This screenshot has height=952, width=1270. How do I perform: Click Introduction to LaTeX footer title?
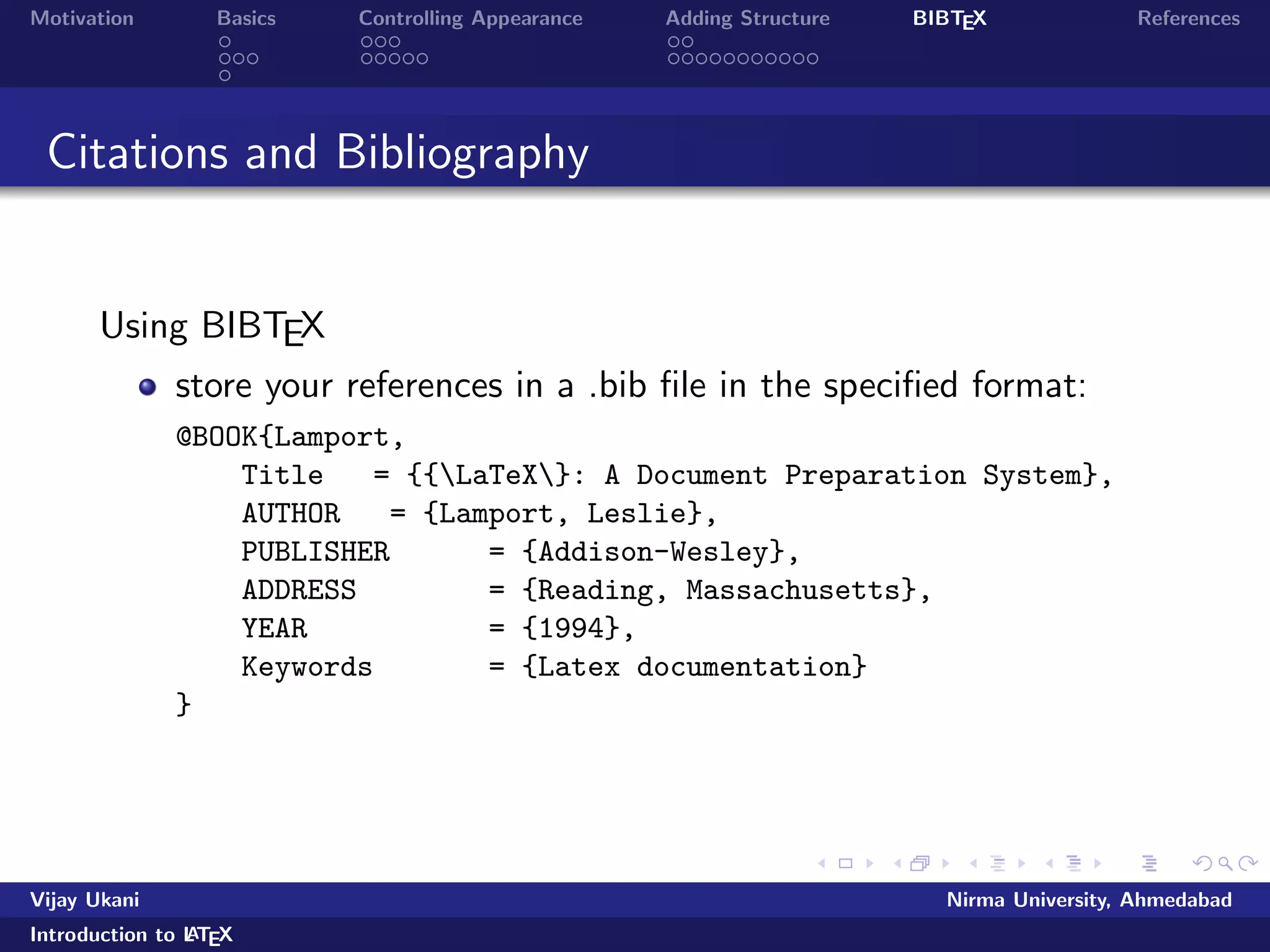pyautogui.click(x=131, y=935)
